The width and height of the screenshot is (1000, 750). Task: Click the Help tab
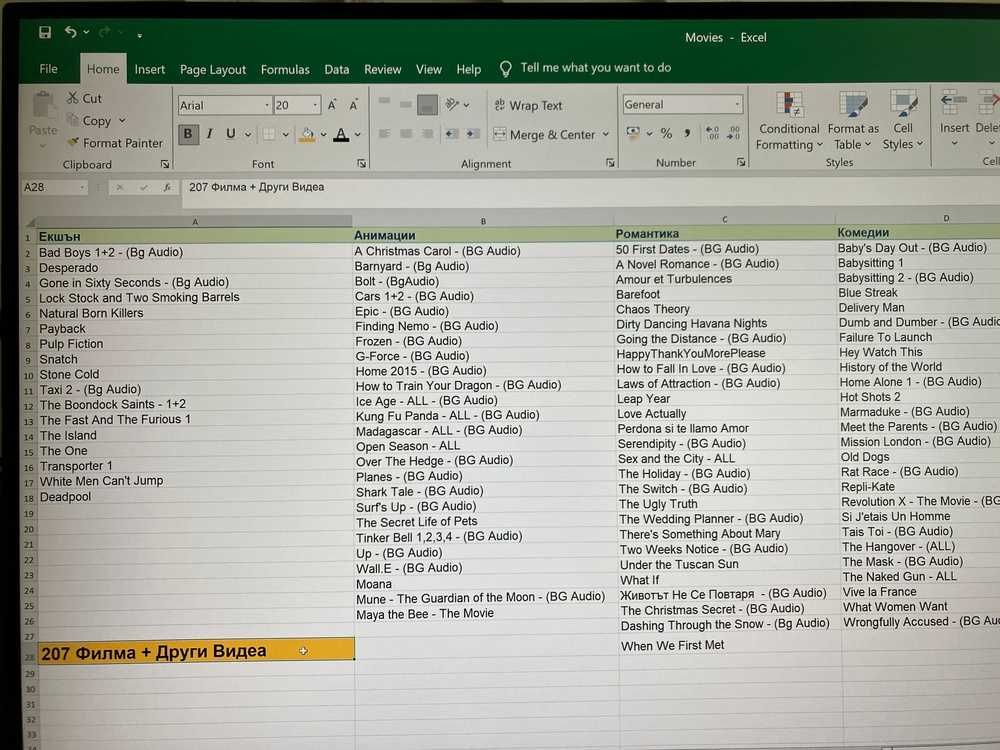coord(469,70)
